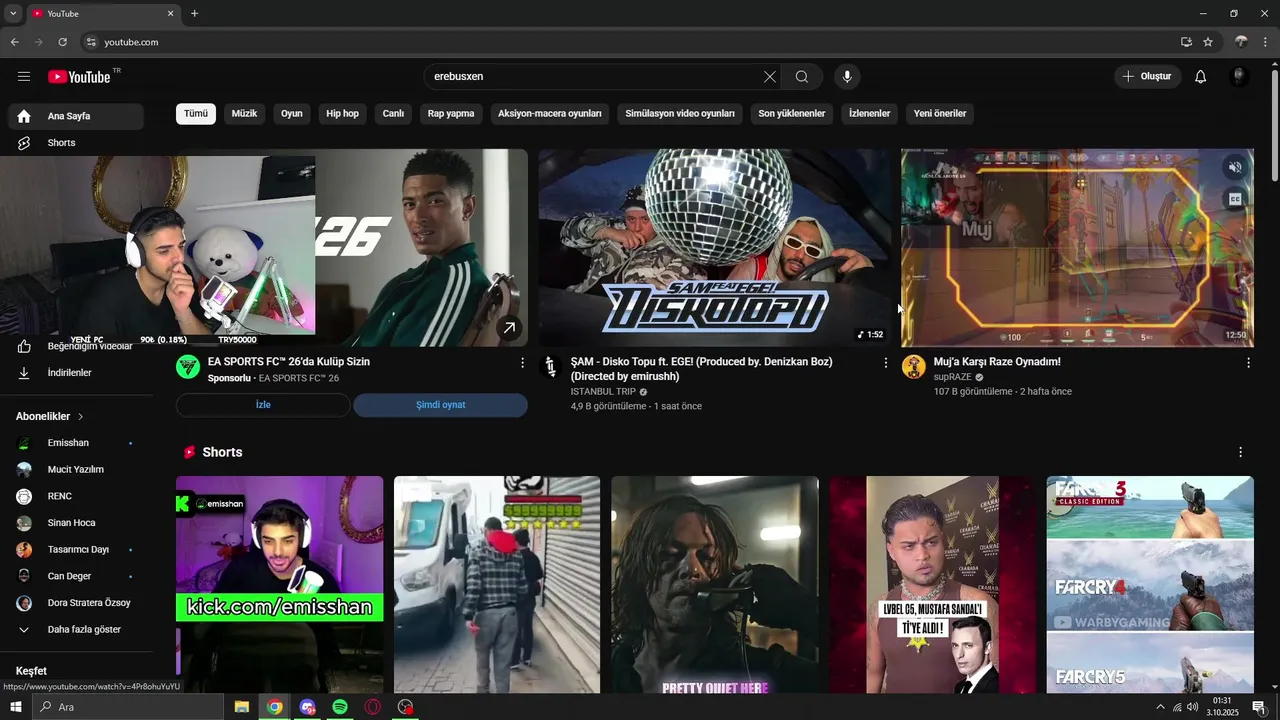
Task: View site information icon beside youtube.com
Action: click(x=91, y=42)
